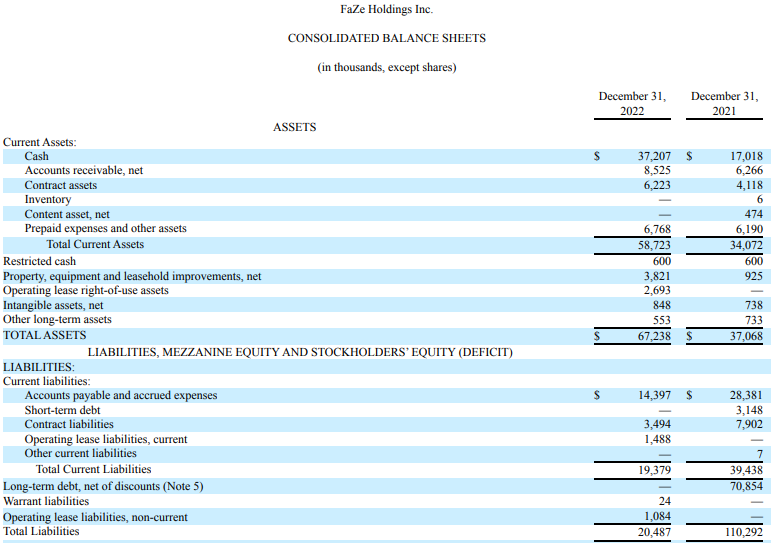Click contract liabilities value 3,494
This screenshot has width=772, height=543.
coord(657,425)
